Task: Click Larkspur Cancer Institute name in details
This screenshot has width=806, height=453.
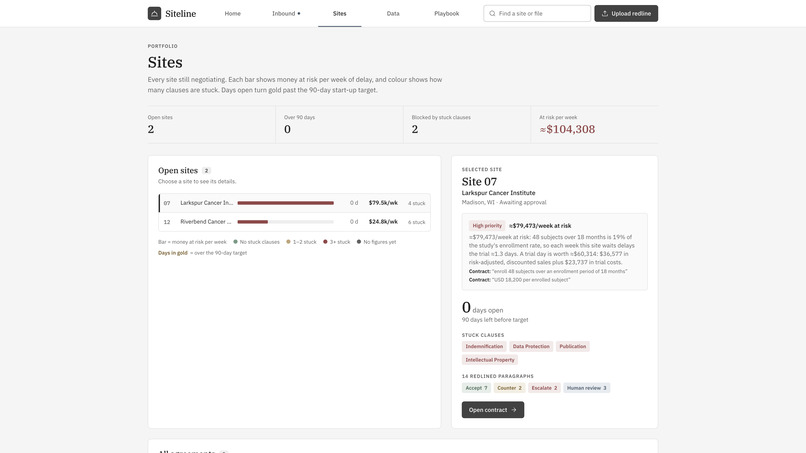Action: pos(498,193)
